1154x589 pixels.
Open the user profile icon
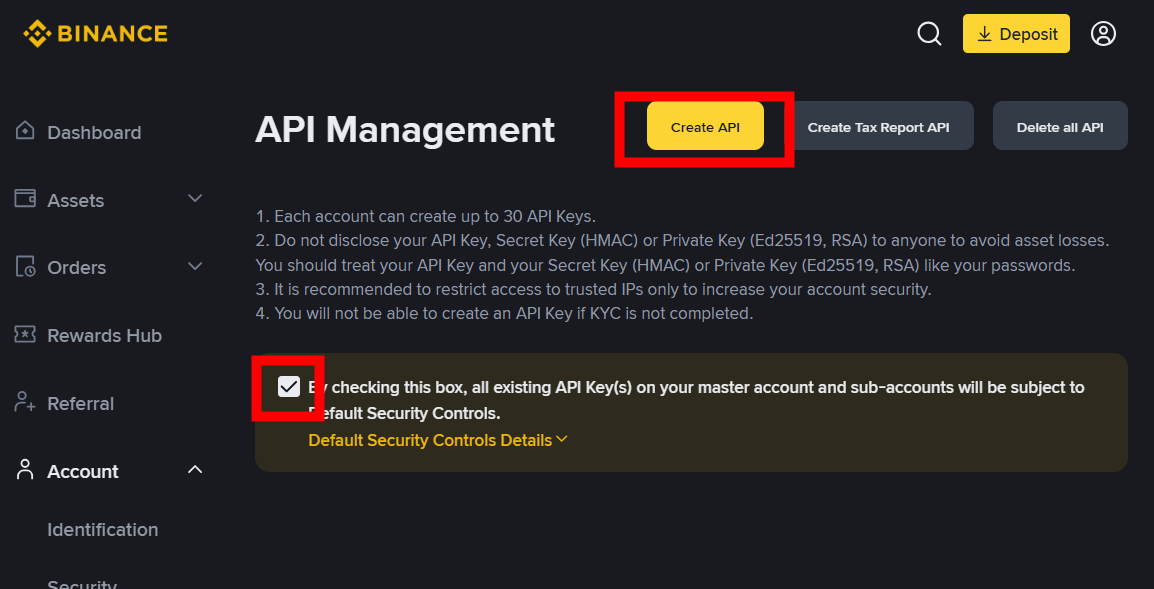click(x=1103, y=34)
